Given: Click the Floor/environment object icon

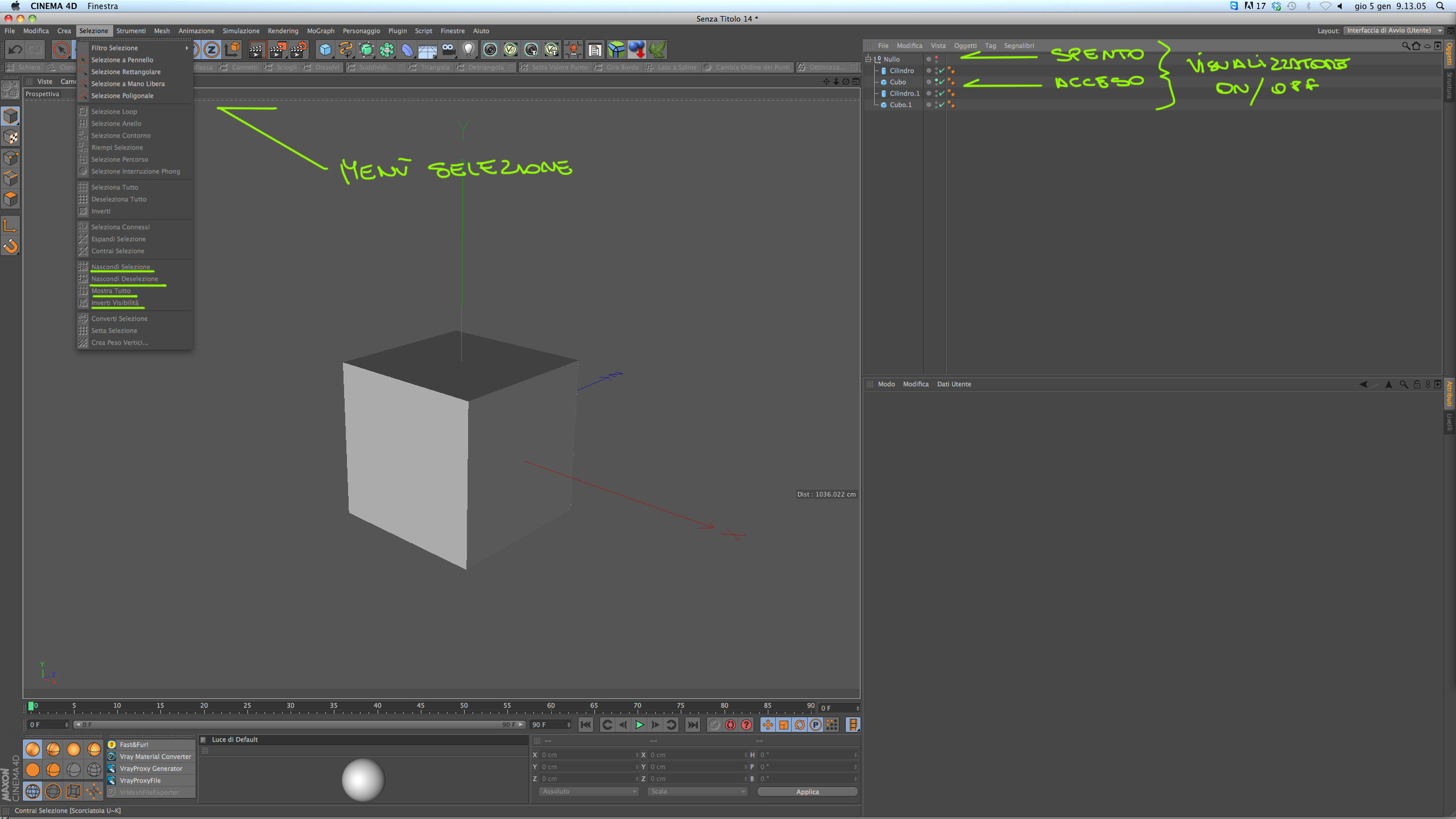Looking at the screenshot, I should (x=427, y=50).
